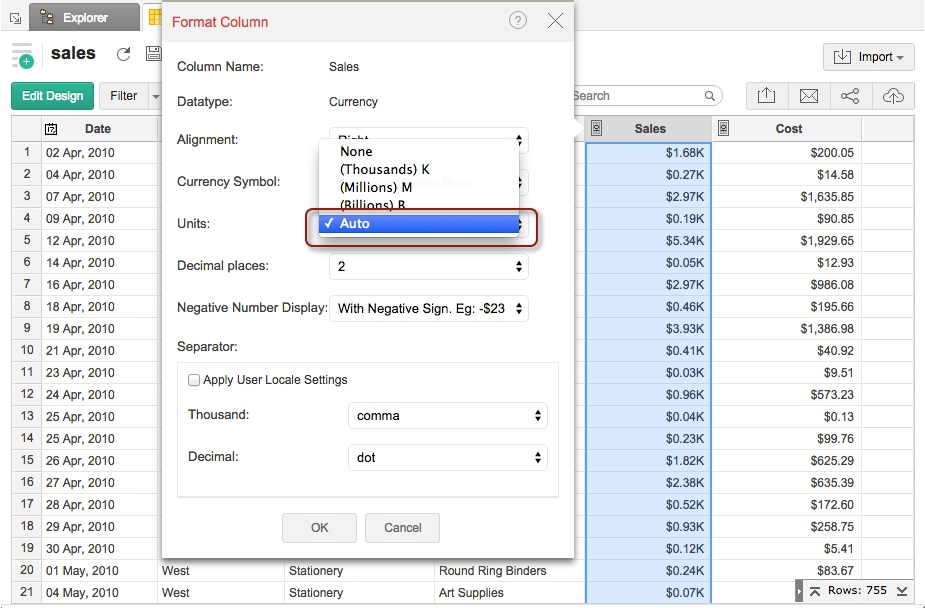925x608 pixels.
Task: Open the Decimal places dropdown
Action: point(428,266)
